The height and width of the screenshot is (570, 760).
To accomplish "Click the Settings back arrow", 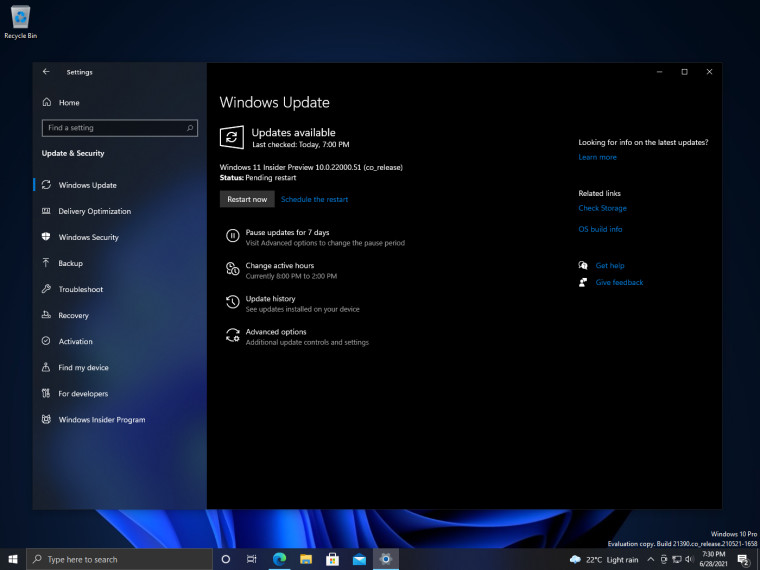I will [46, 72].
